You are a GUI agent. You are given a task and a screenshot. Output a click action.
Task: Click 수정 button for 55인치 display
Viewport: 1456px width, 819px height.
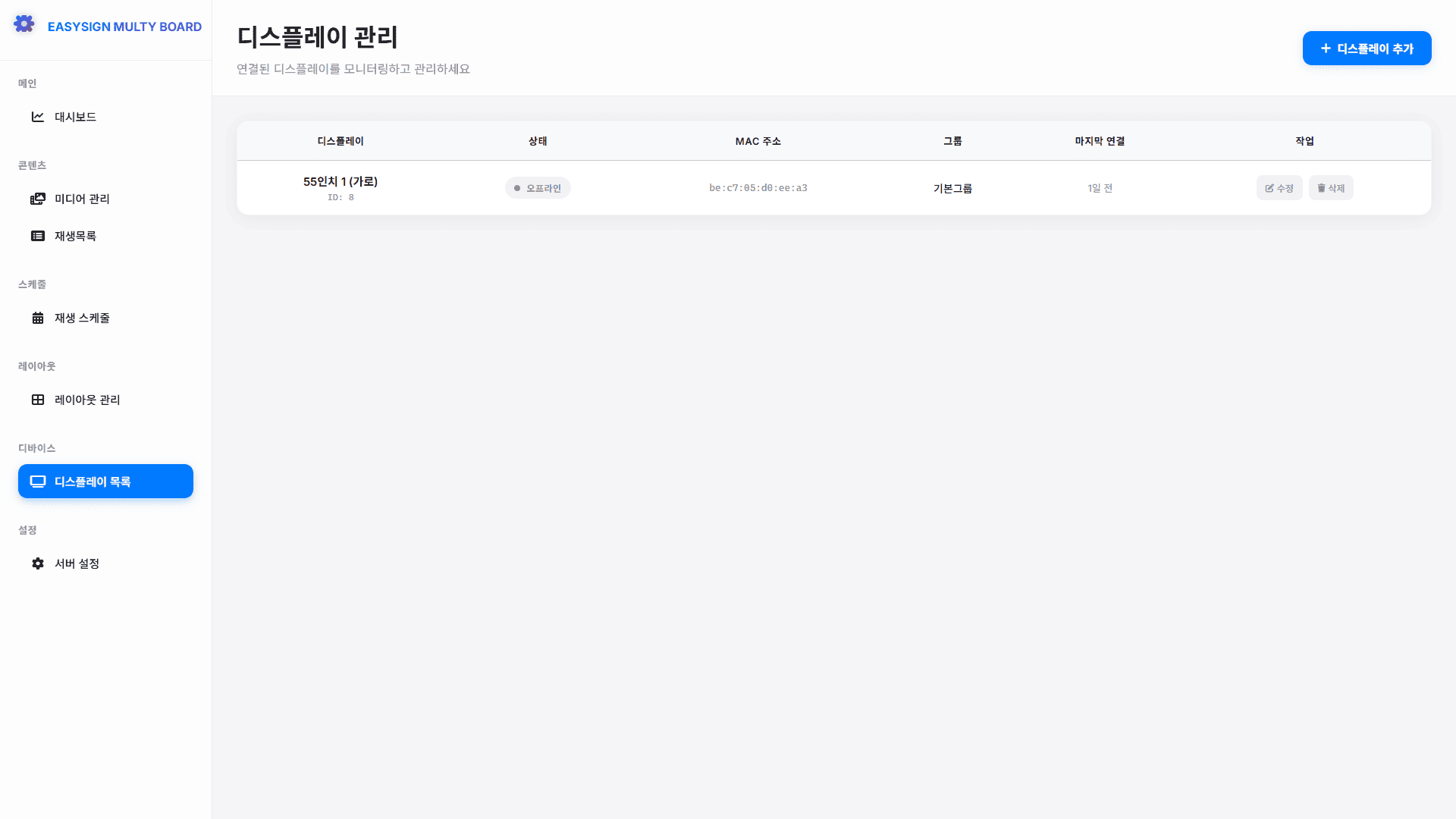click(1279, 188)
